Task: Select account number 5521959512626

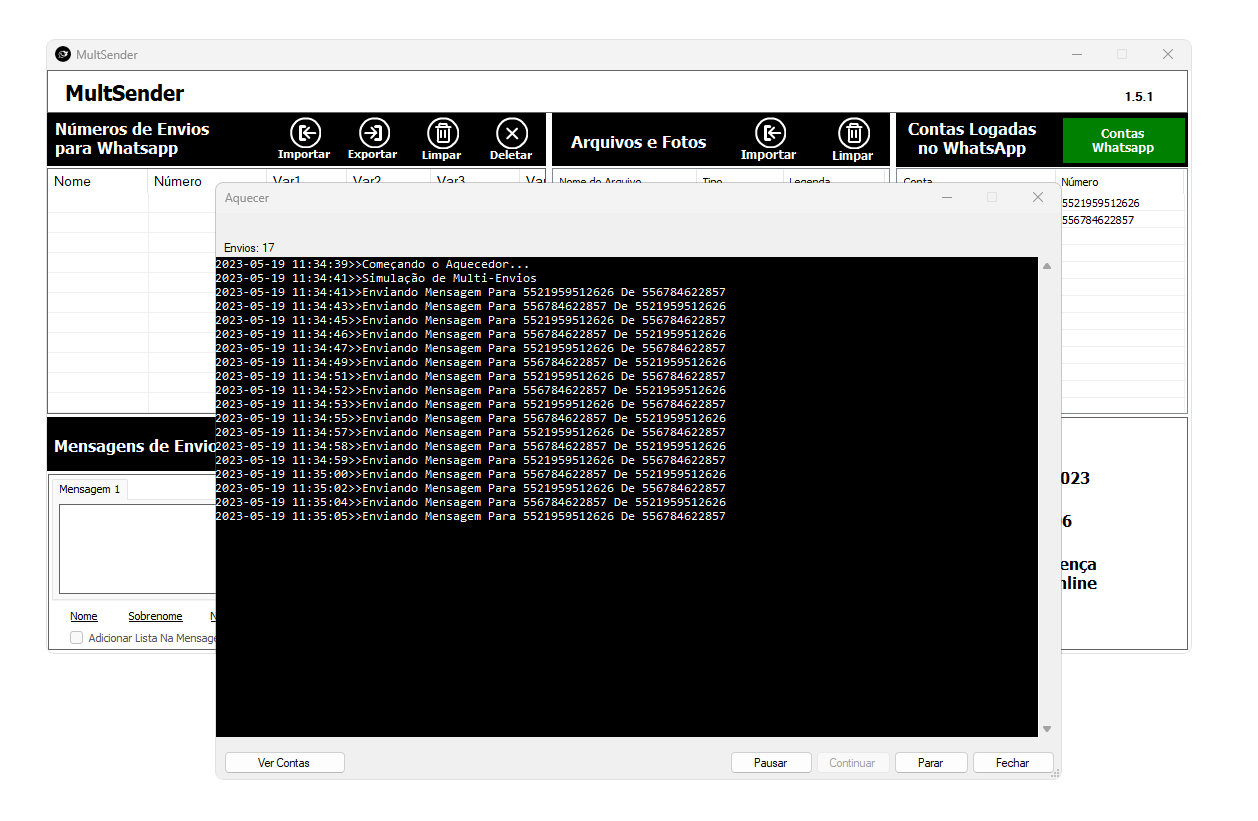Action: click(1100, 203)
